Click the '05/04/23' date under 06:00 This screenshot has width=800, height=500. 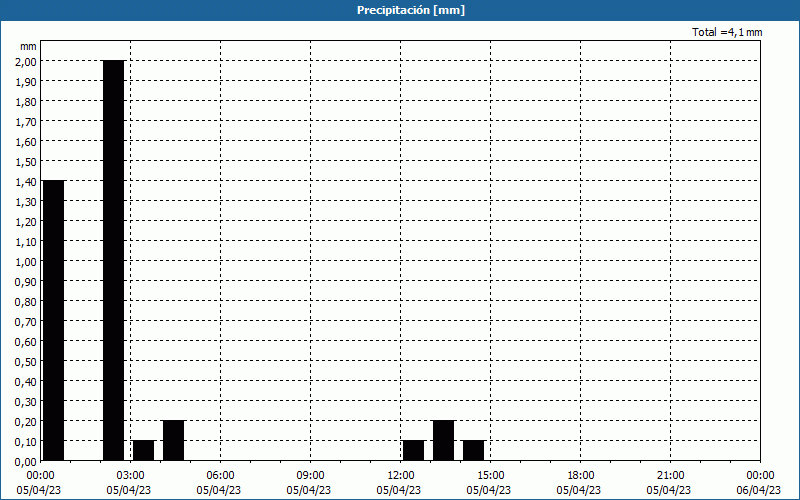click(218, 490)
